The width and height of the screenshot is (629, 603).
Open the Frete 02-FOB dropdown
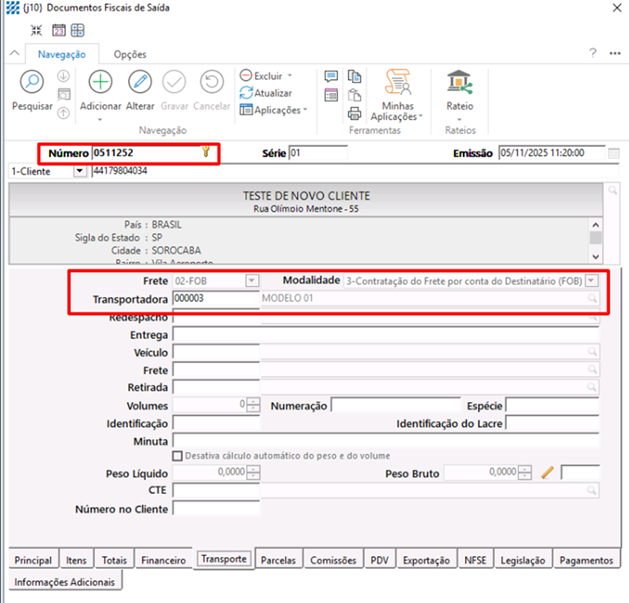(x=252, y=281)
